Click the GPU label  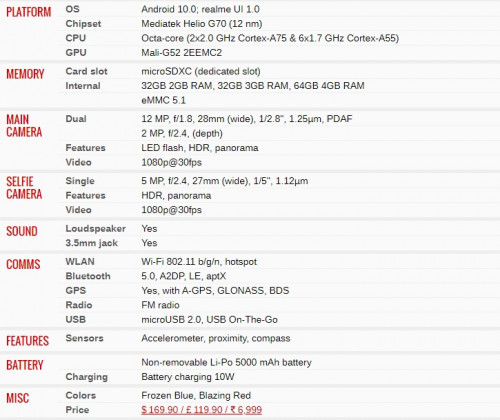76,53
